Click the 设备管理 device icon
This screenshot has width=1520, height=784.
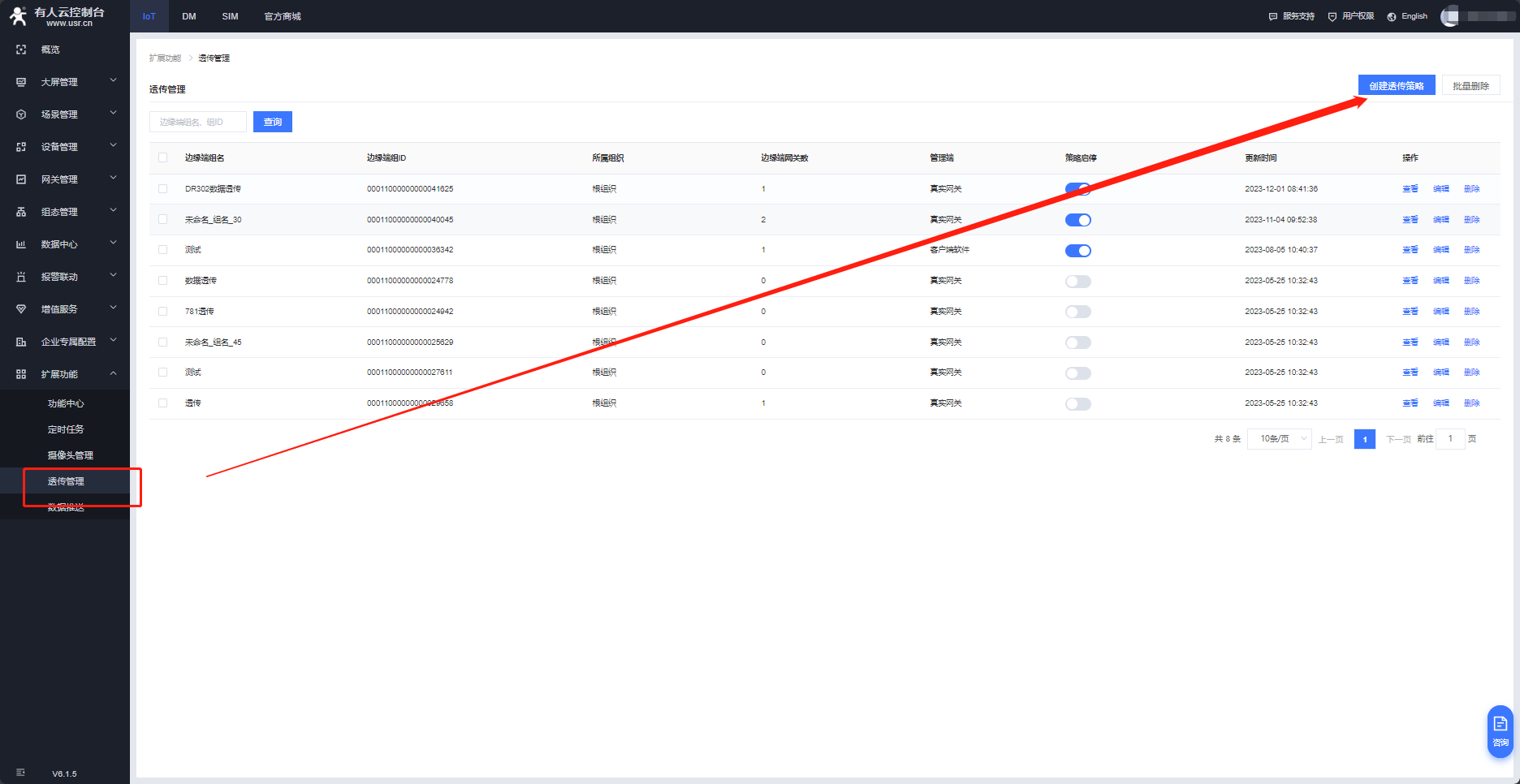click(x=21, y=147)
